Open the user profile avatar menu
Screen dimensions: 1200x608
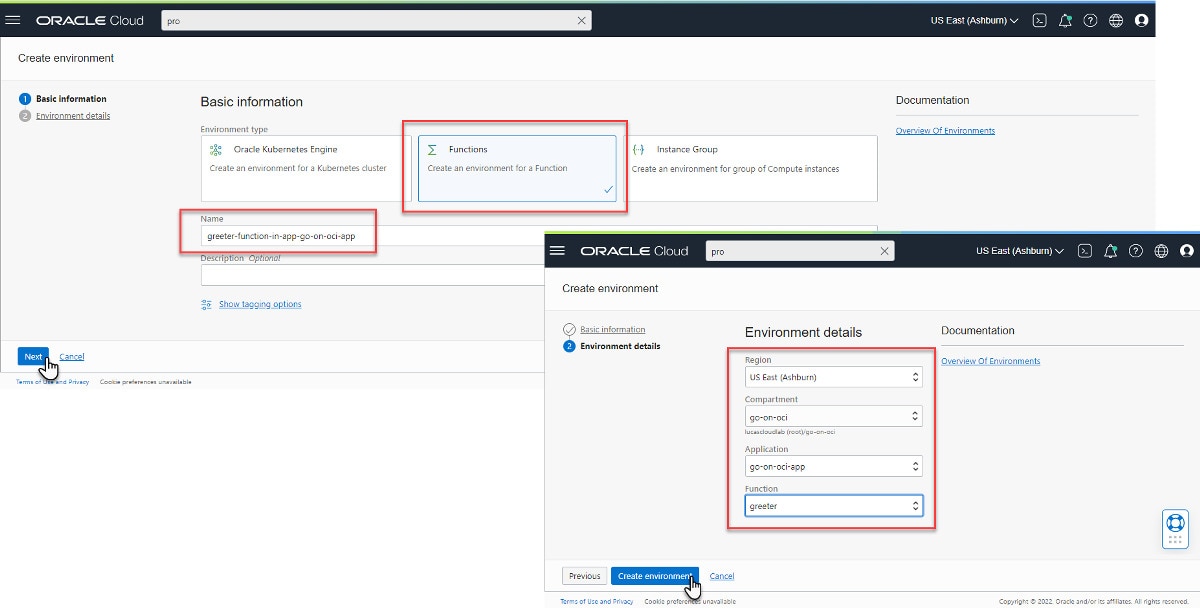click(1141, 20)
